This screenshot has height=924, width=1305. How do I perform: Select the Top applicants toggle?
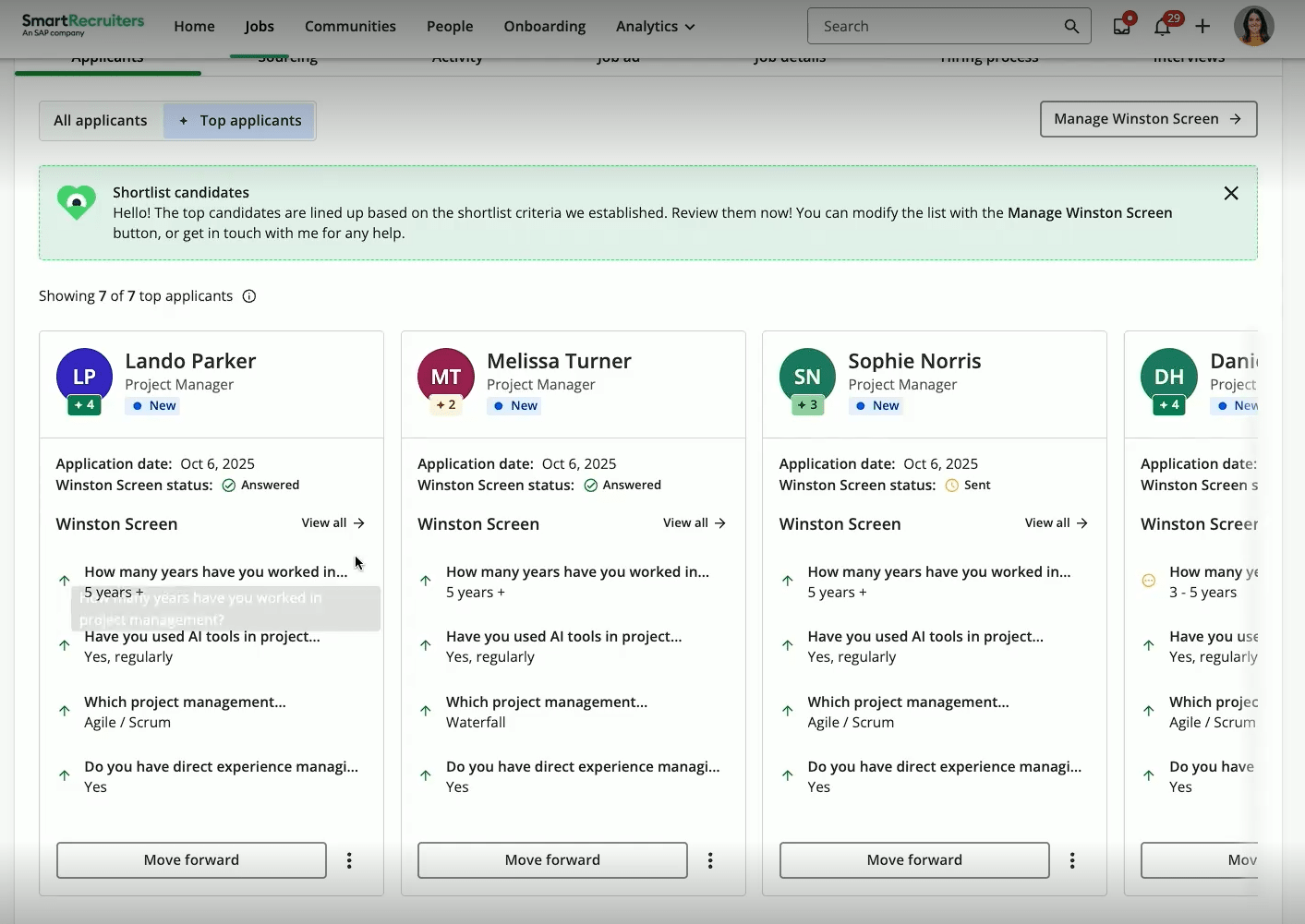240,121
